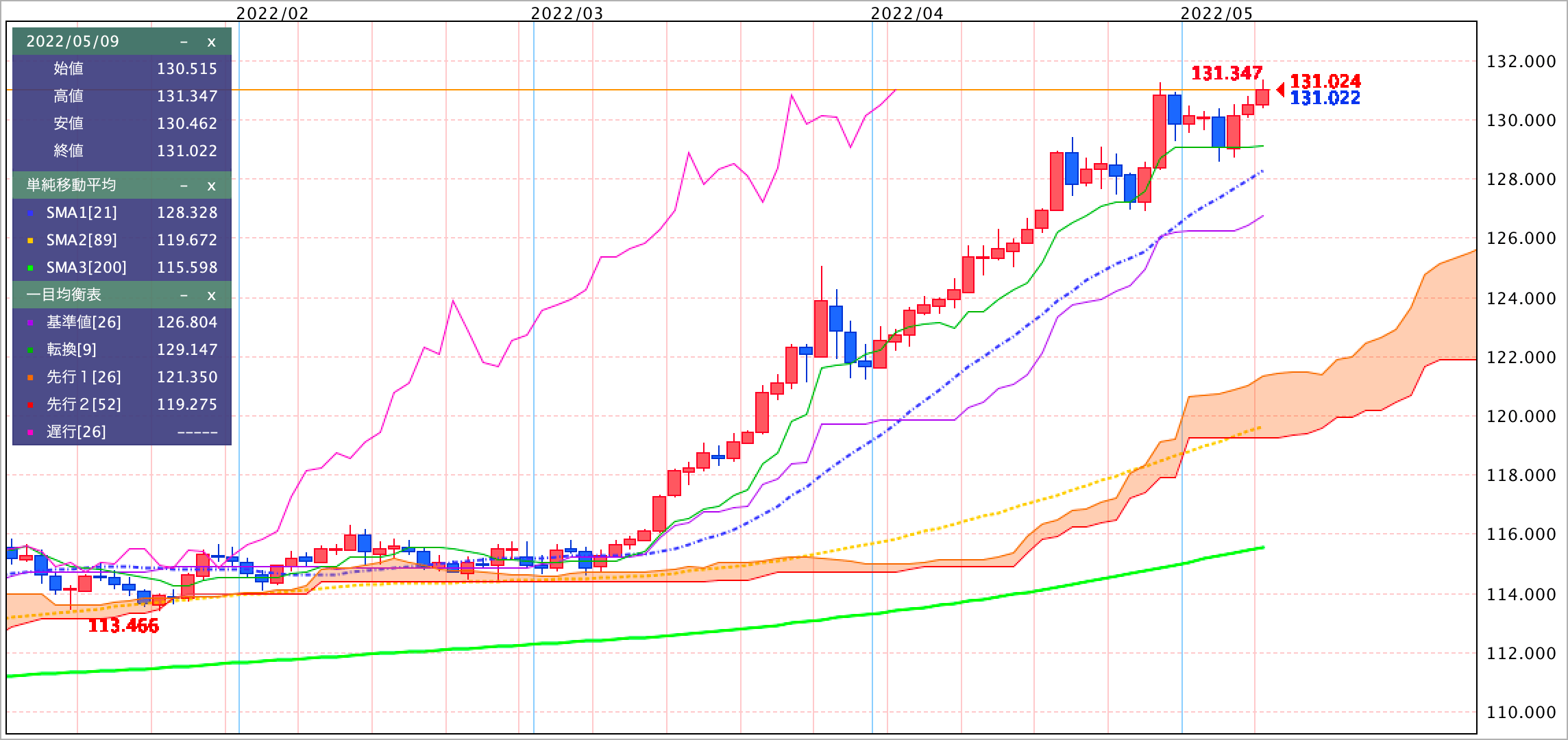Click the red high label 131.347
Viewport: 1568px width, 740px height.
1227,73
